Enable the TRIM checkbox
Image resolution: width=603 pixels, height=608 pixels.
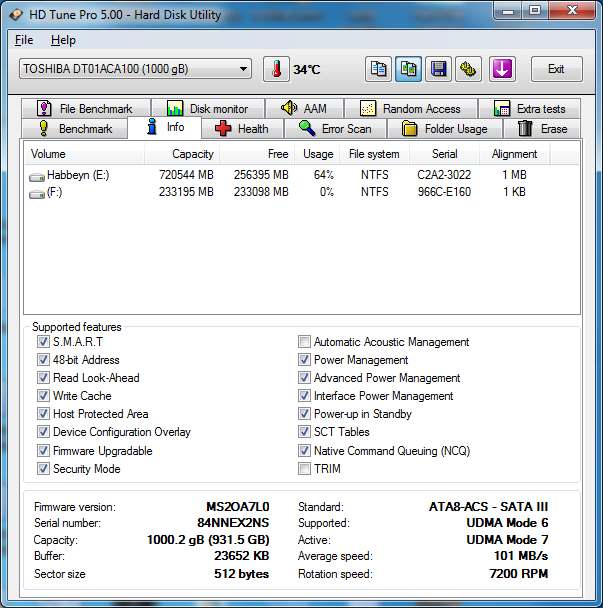[304, 468]
